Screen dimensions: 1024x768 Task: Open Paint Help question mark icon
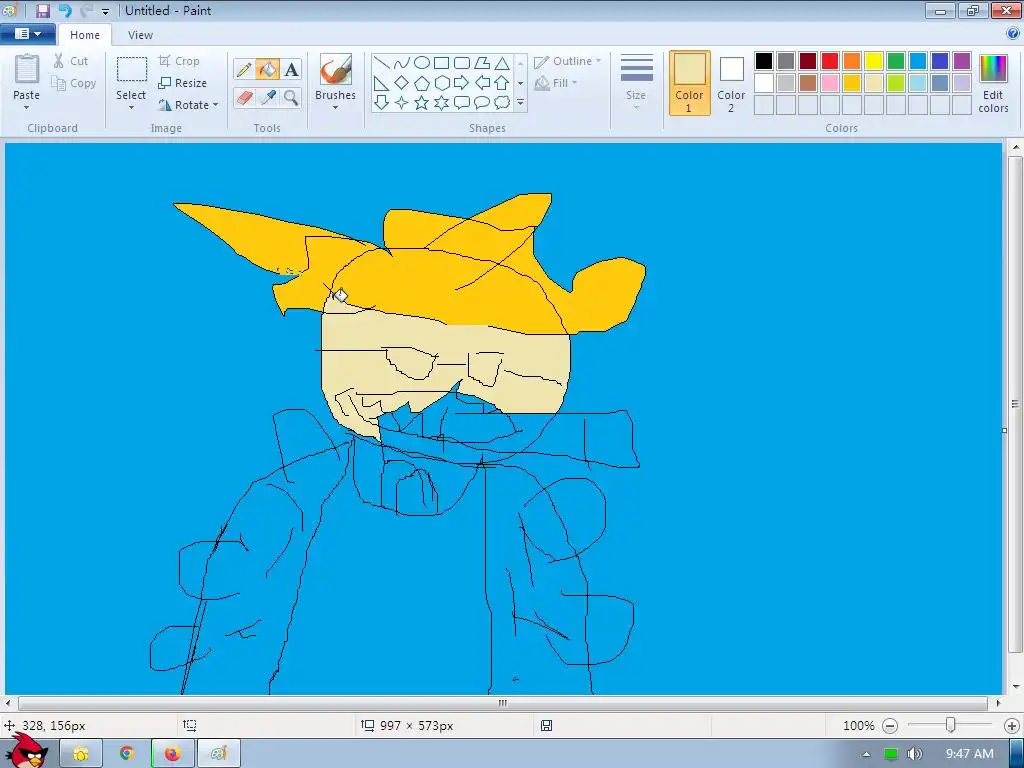(1013, 34)
